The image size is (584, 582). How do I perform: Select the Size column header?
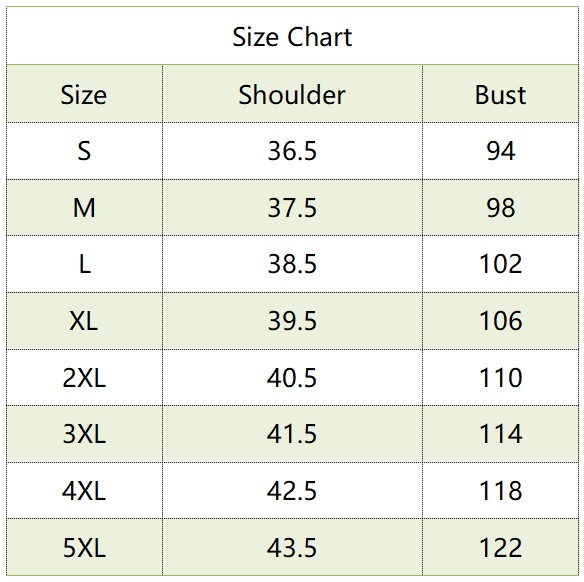(x=84, y=95)
